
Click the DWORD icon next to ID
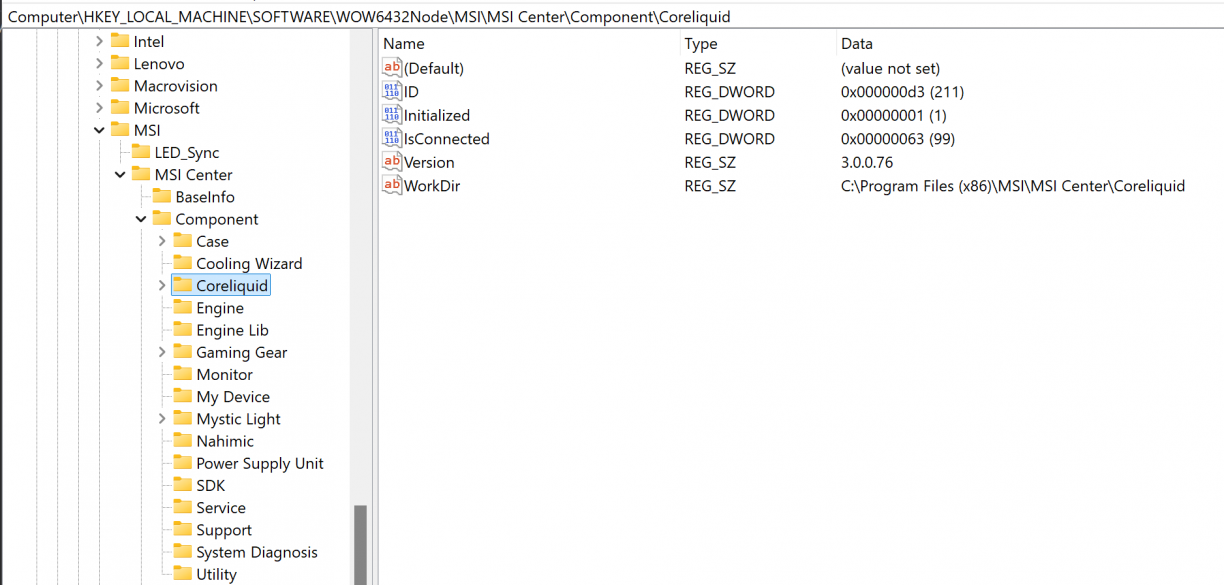click(392, 92)
